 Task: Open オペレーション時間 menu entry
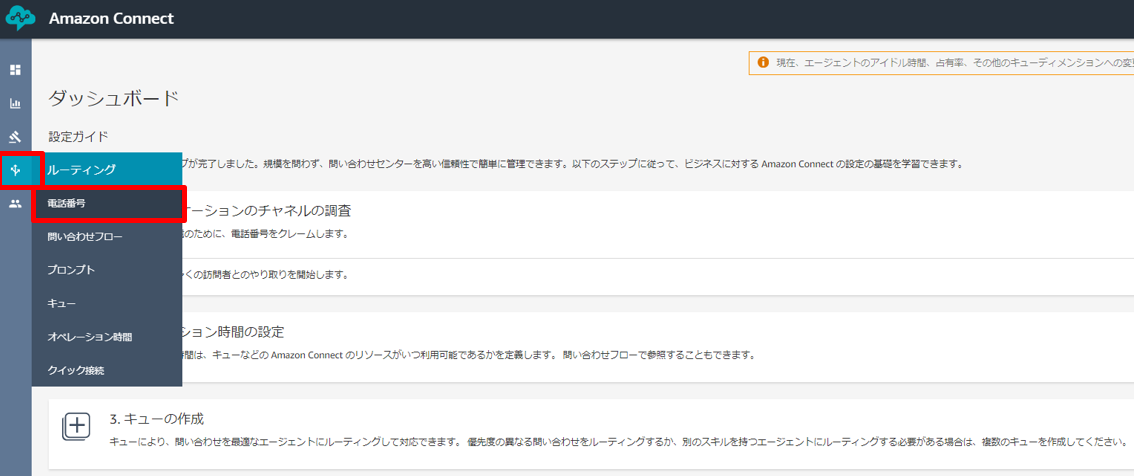click(107, 337)
